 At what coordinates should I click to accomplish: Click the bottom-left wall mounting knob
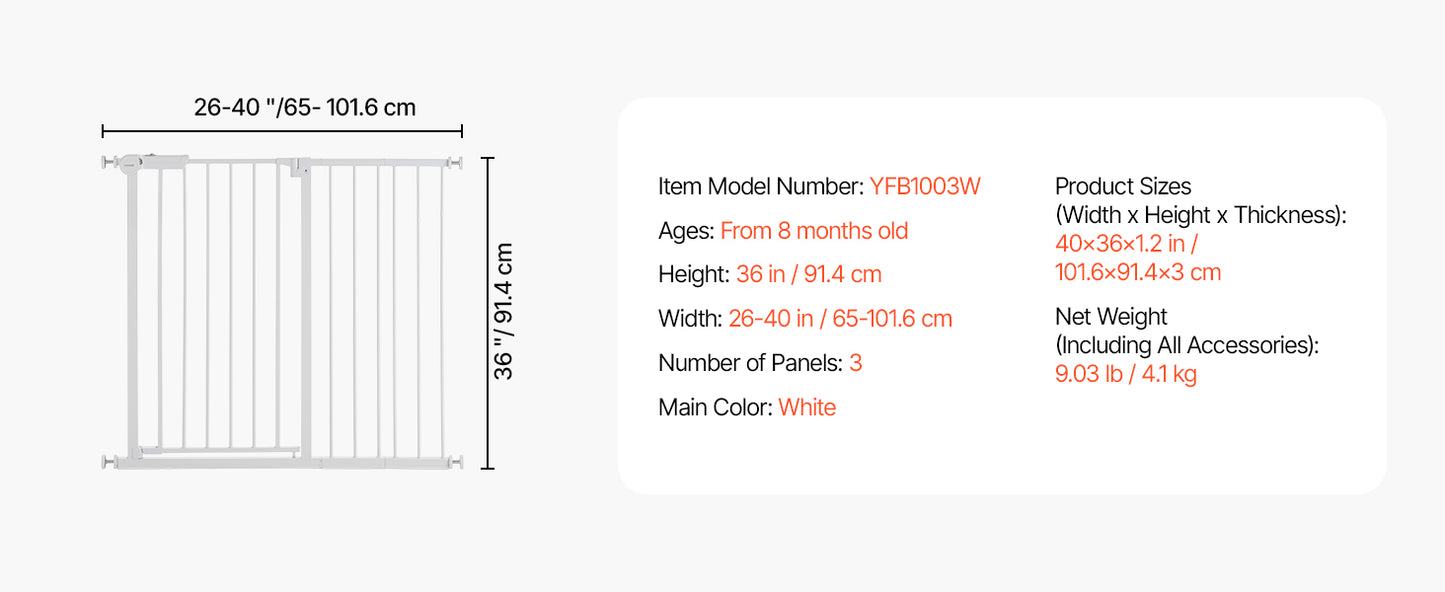pos(107,461)
